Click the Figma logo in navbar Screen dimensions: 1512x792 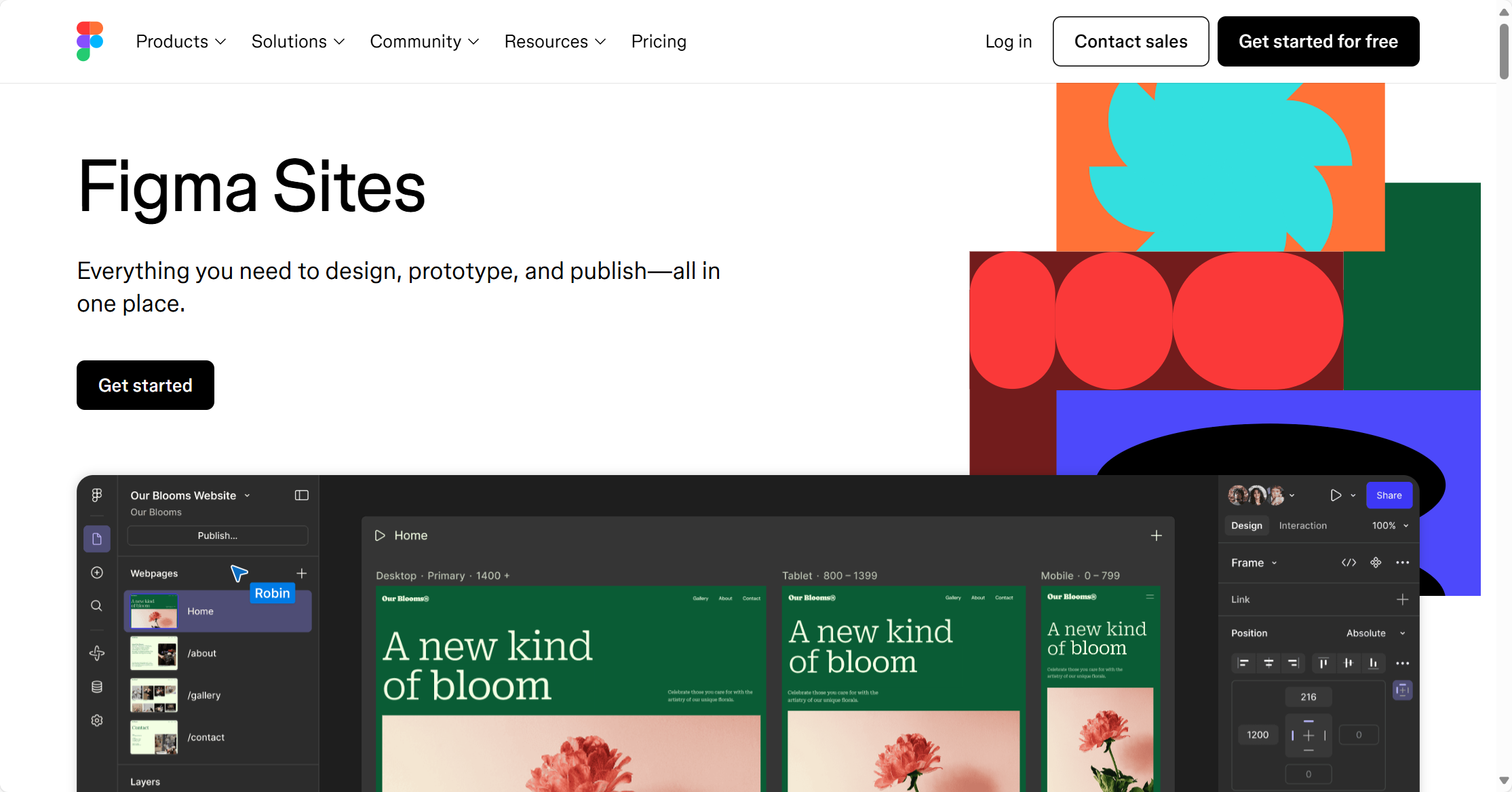point(90,41)
